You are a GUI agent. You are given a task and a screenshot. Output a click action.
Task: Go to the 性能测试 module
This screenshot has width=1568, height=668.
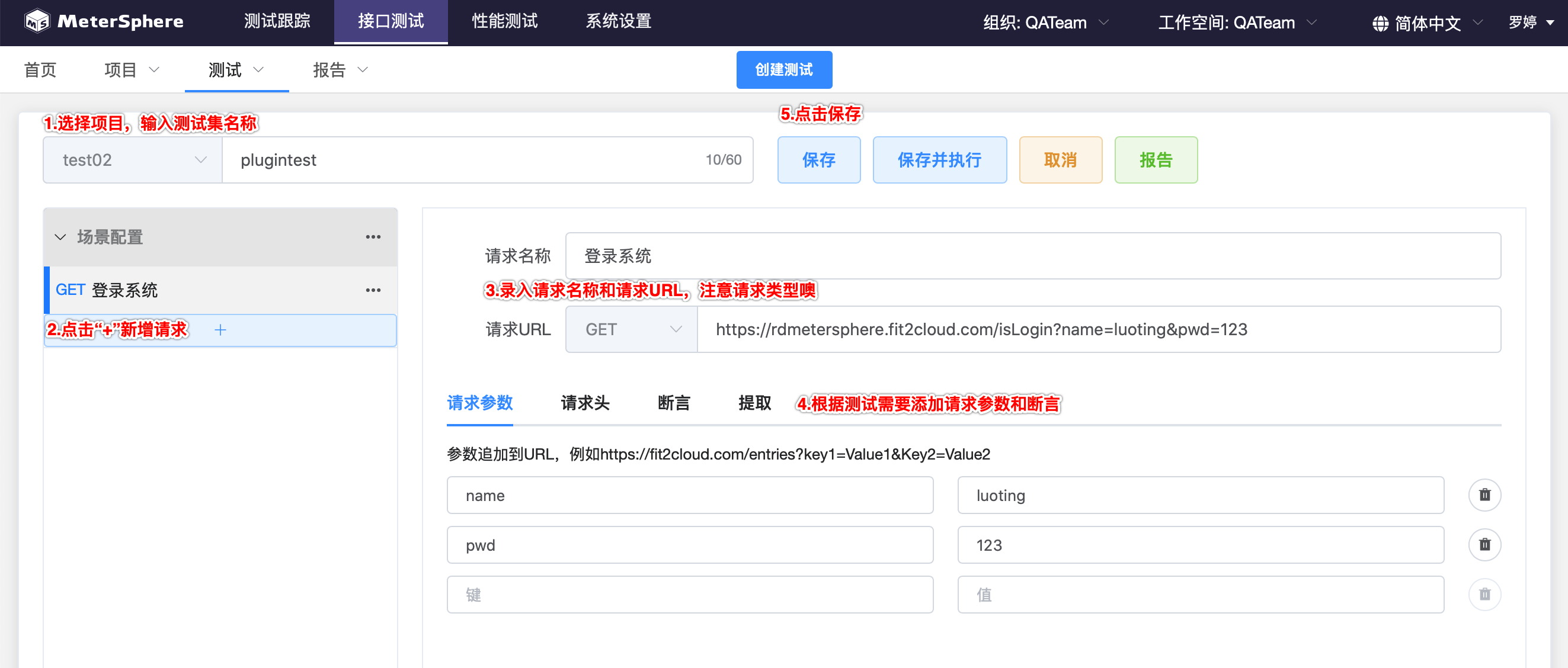coord(505,21)
